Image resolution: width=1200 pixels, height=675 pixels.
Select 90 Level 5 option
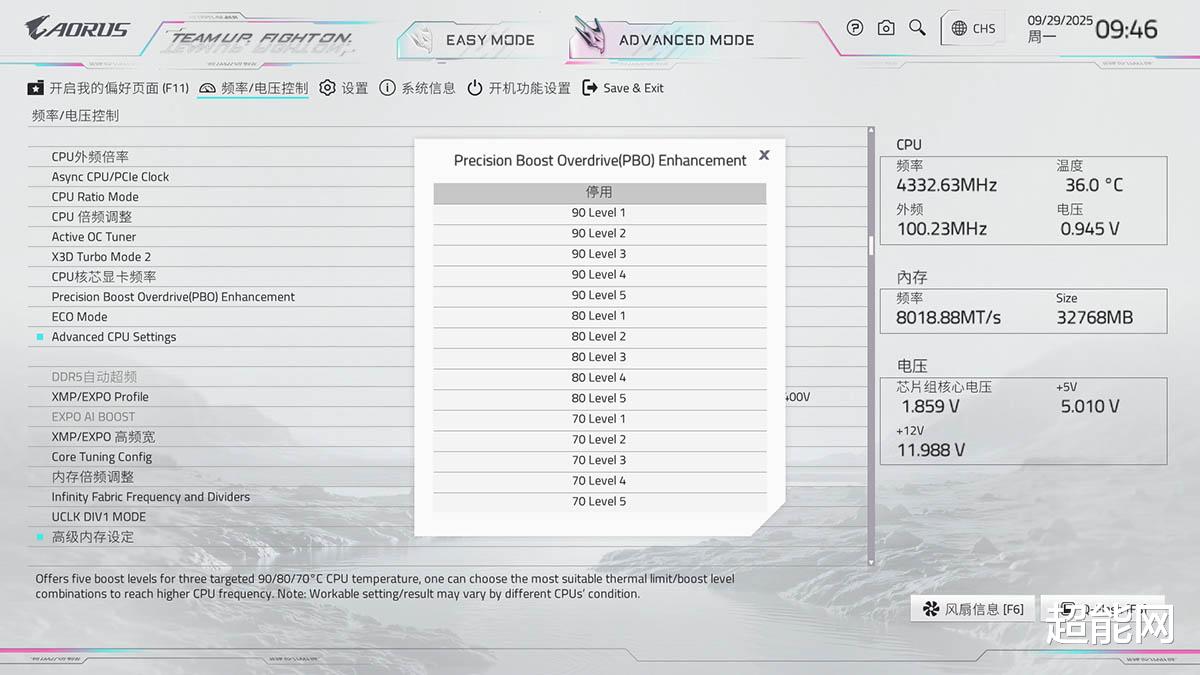coord(600,295)
